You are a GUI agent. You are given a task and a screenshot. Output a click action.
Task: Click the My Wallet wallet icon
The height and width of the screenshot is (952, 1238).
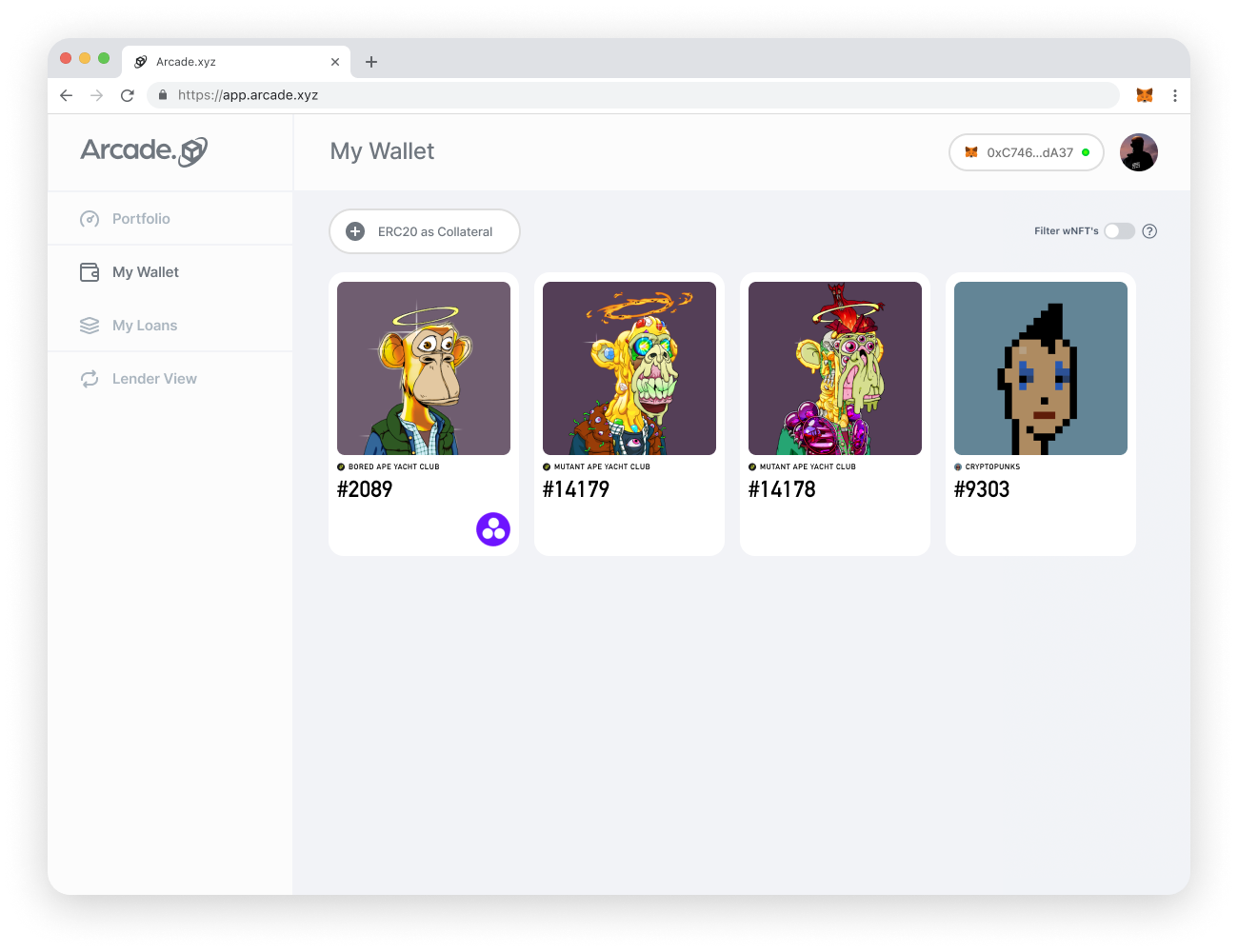click(x=90, y=272)
